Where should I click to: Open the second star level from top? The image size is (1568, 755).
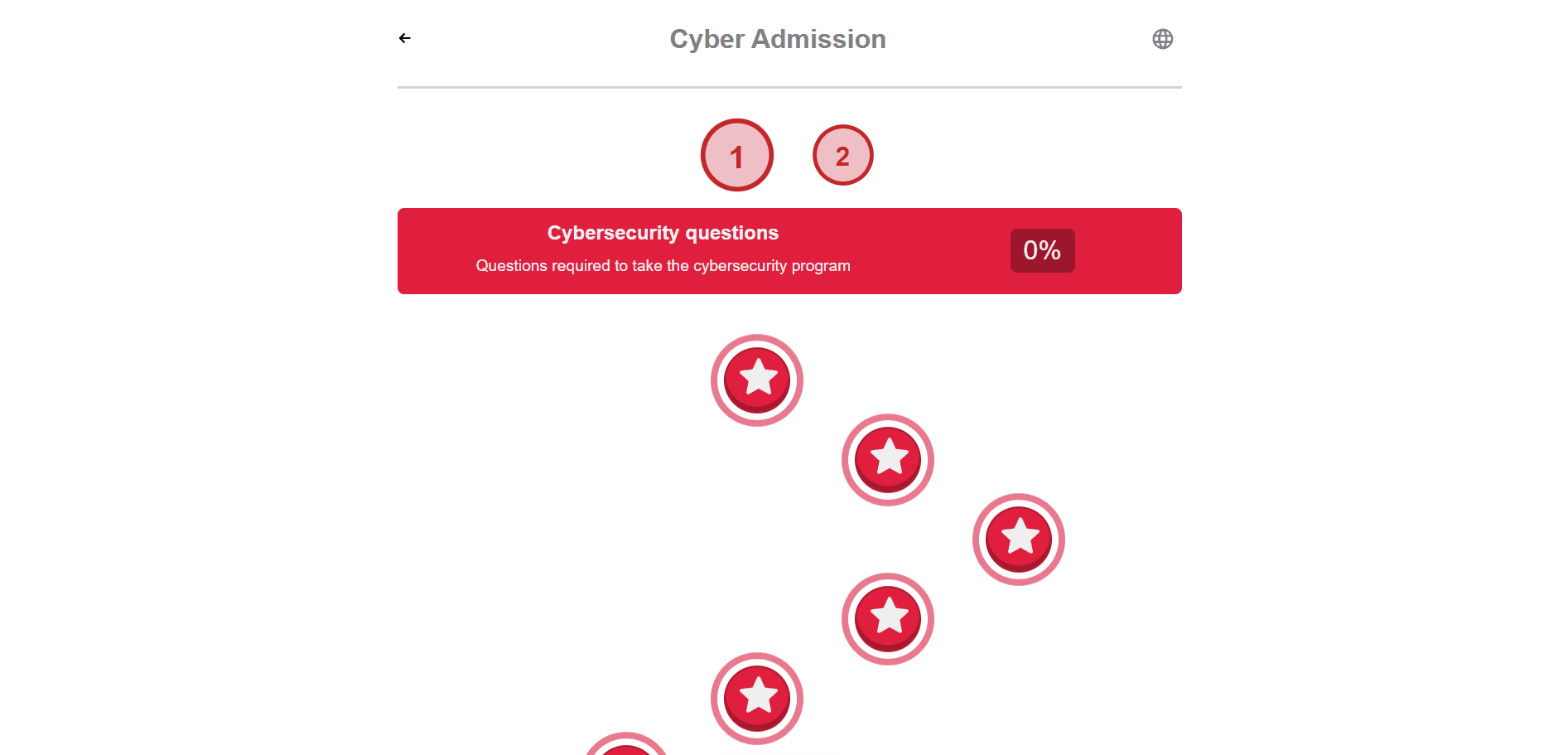888,460
